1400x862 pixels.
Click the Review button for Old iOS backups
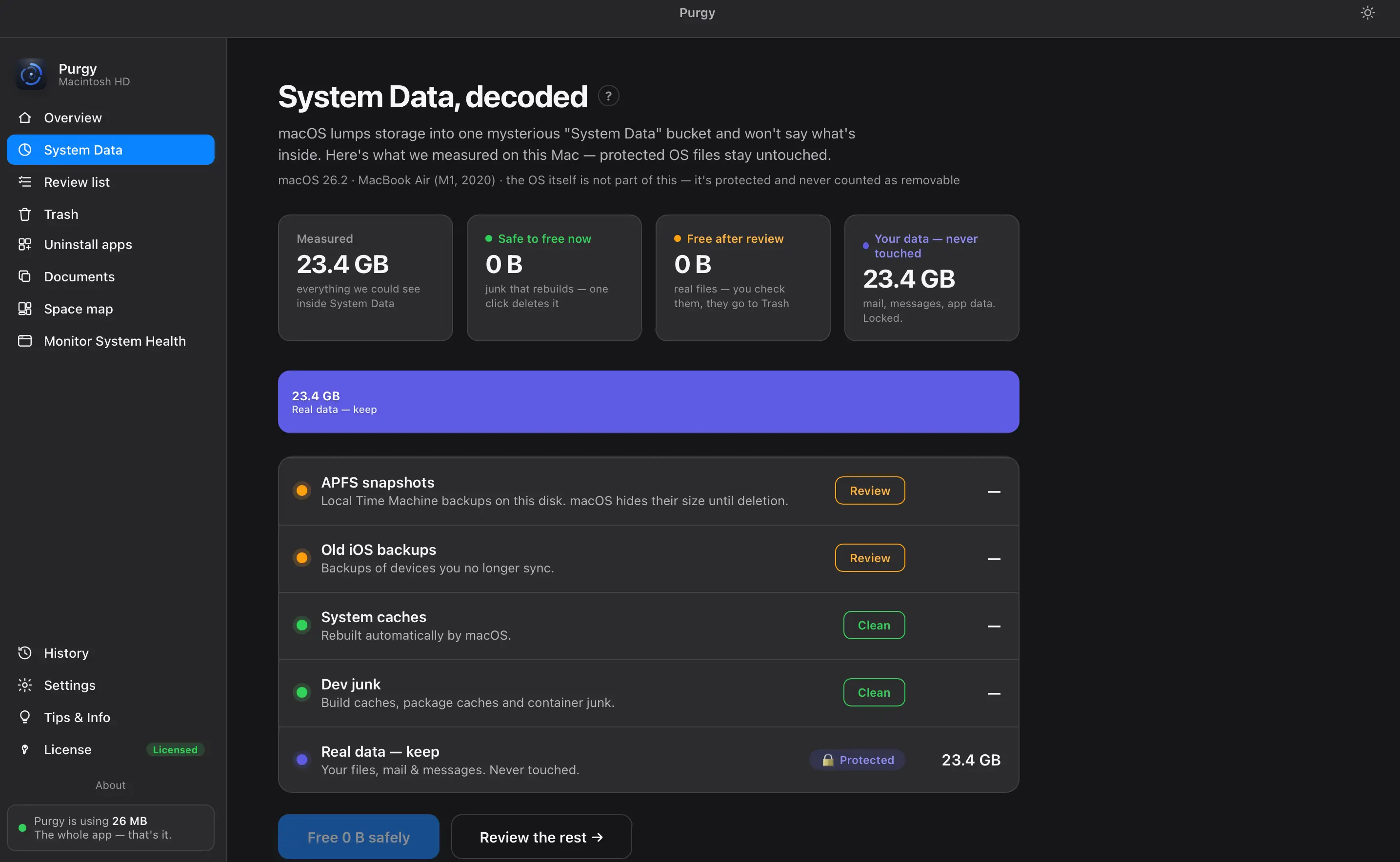point(870,558)
